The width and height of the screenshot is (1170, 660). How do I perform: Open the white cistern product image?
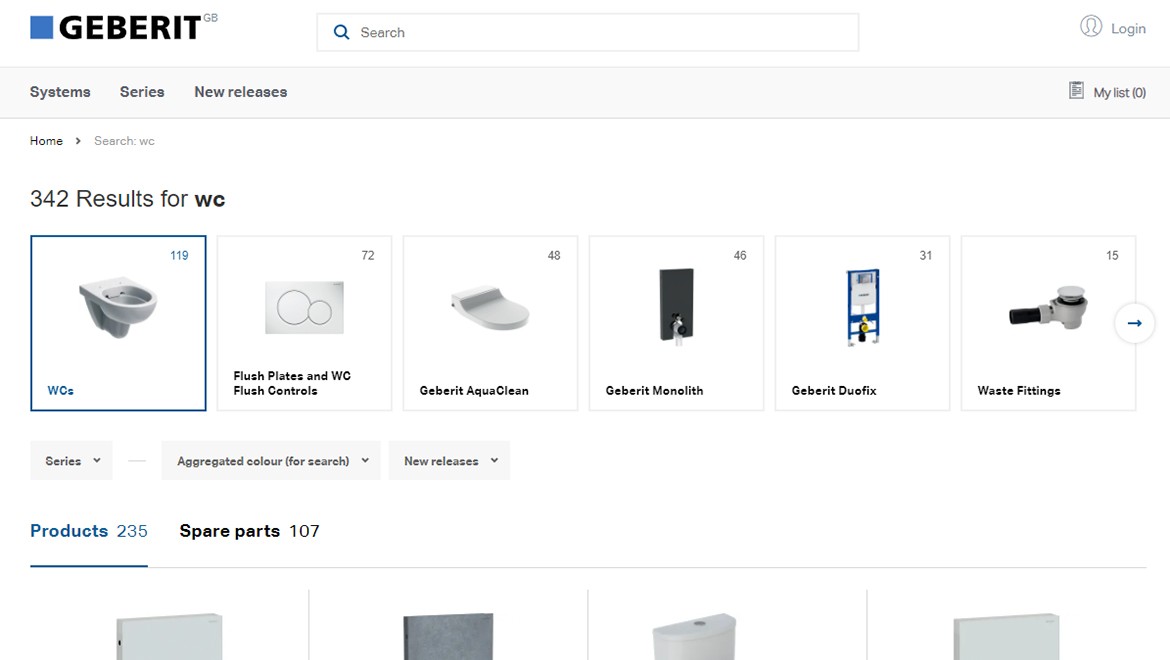[x=694, y=636]
